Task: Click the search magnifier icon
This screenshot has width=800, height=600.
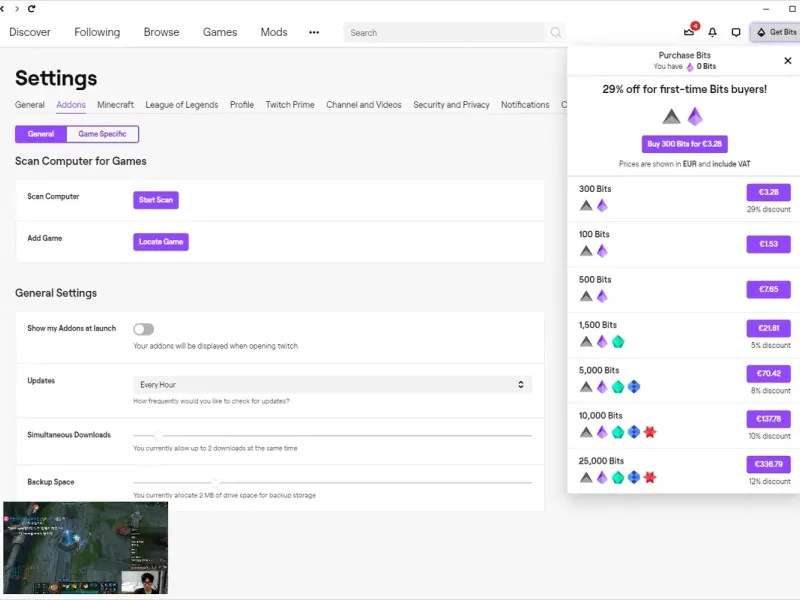Action: point(556,33)
